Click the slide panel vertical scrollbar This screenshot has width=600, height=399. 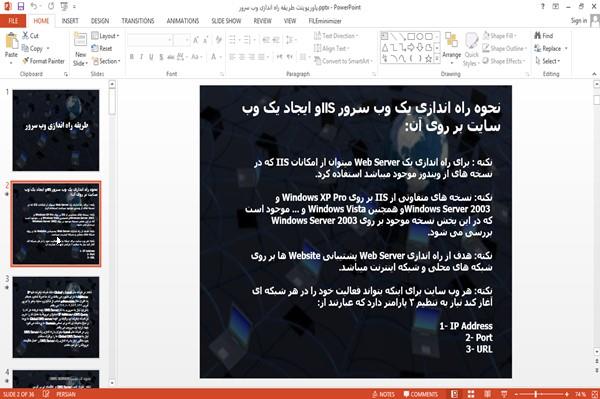tap(112, 233)
